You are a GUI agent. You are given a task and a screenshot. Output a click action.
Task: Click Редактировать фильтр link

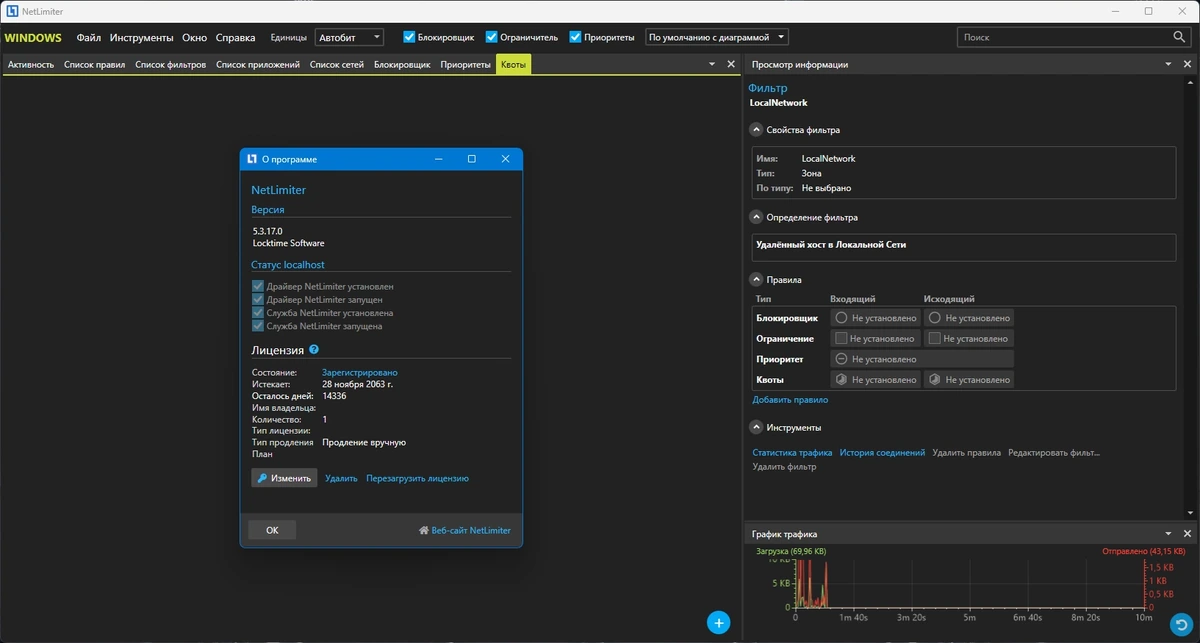point(1054,453)
